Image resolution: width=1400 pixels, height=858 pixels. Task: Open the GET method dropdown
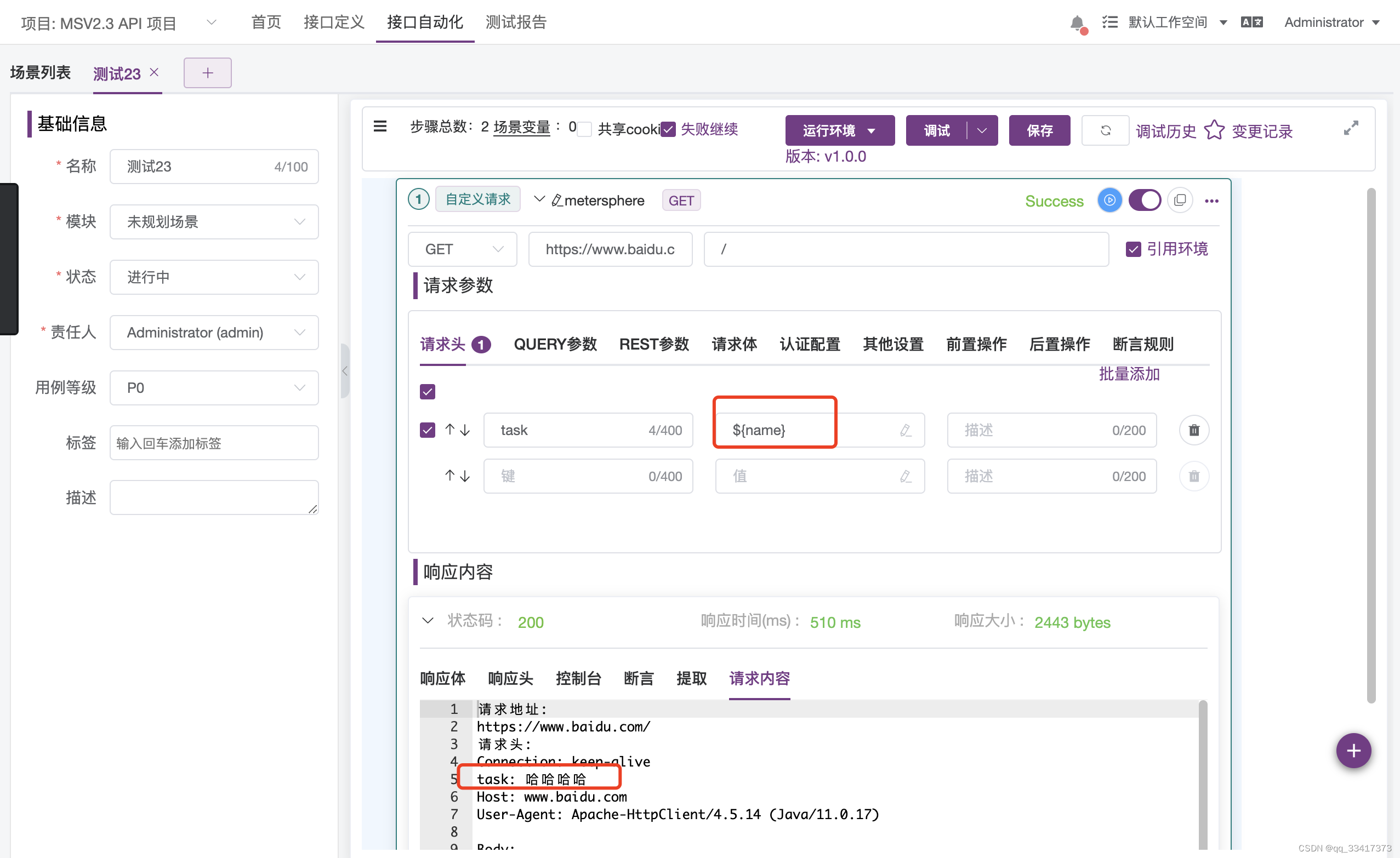463,249
